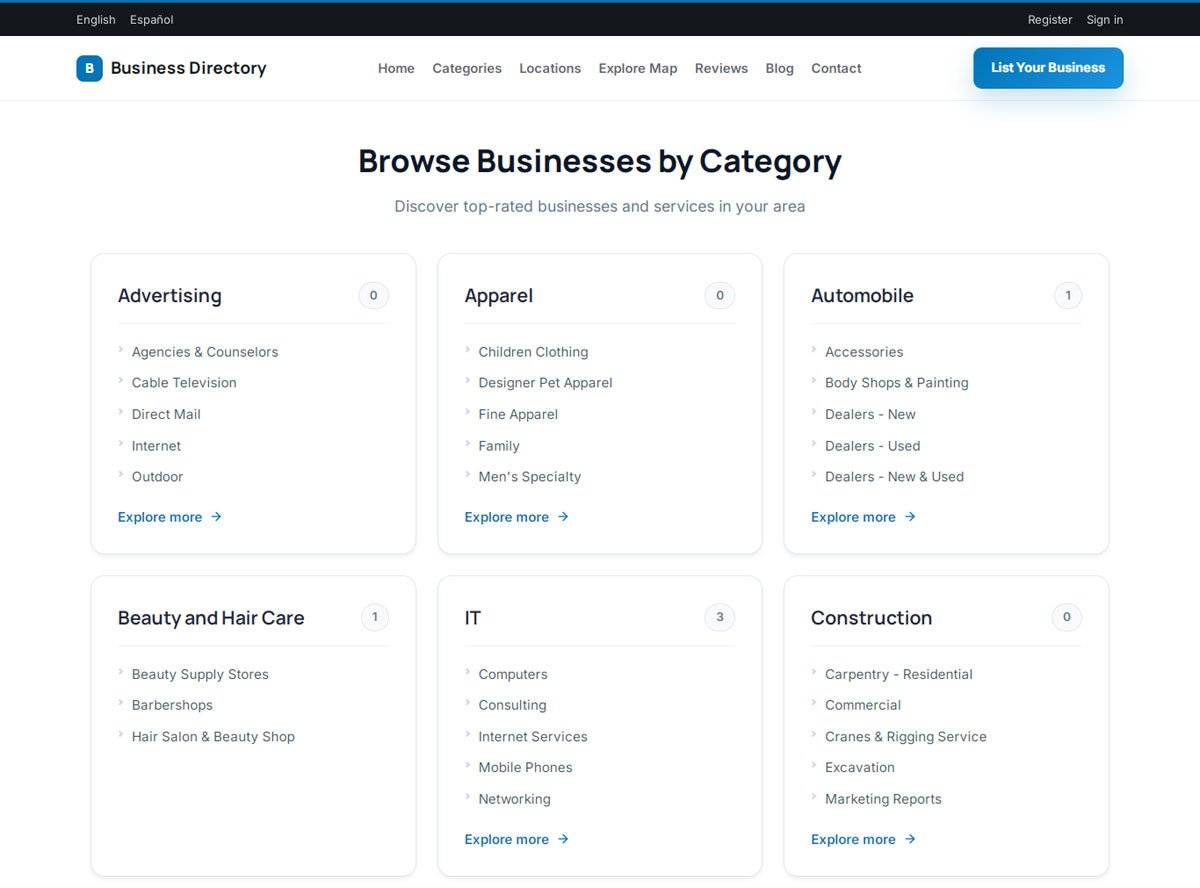Open the Contact menu item
1200x888 pixels.
click(x=836, y=68)
